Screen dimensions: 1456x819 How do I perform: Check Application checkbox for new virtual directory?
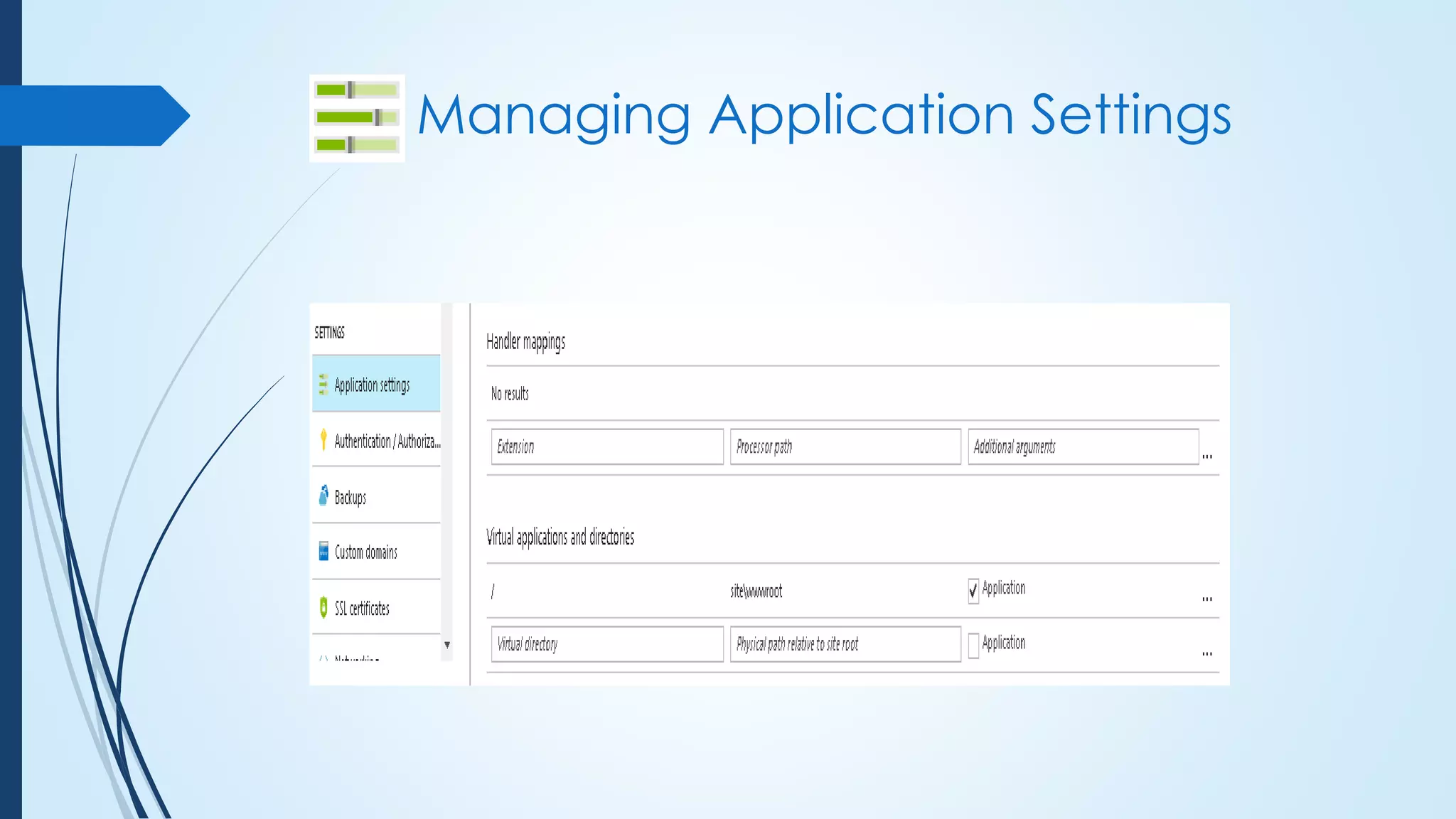click(973, 645)
